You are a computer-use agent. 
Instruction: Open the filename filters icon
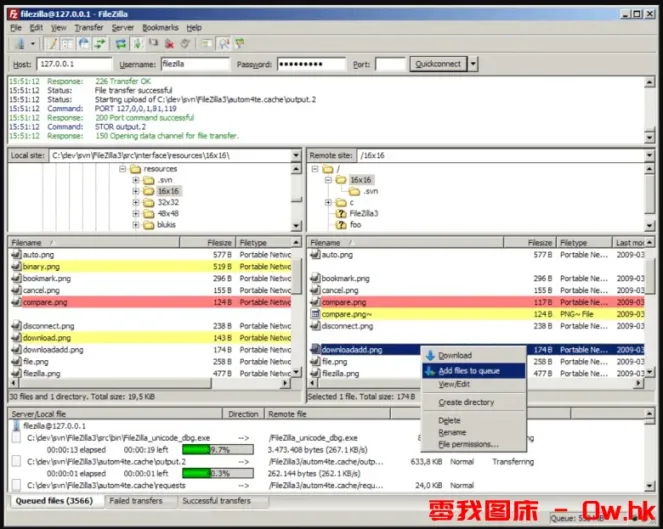206,44
